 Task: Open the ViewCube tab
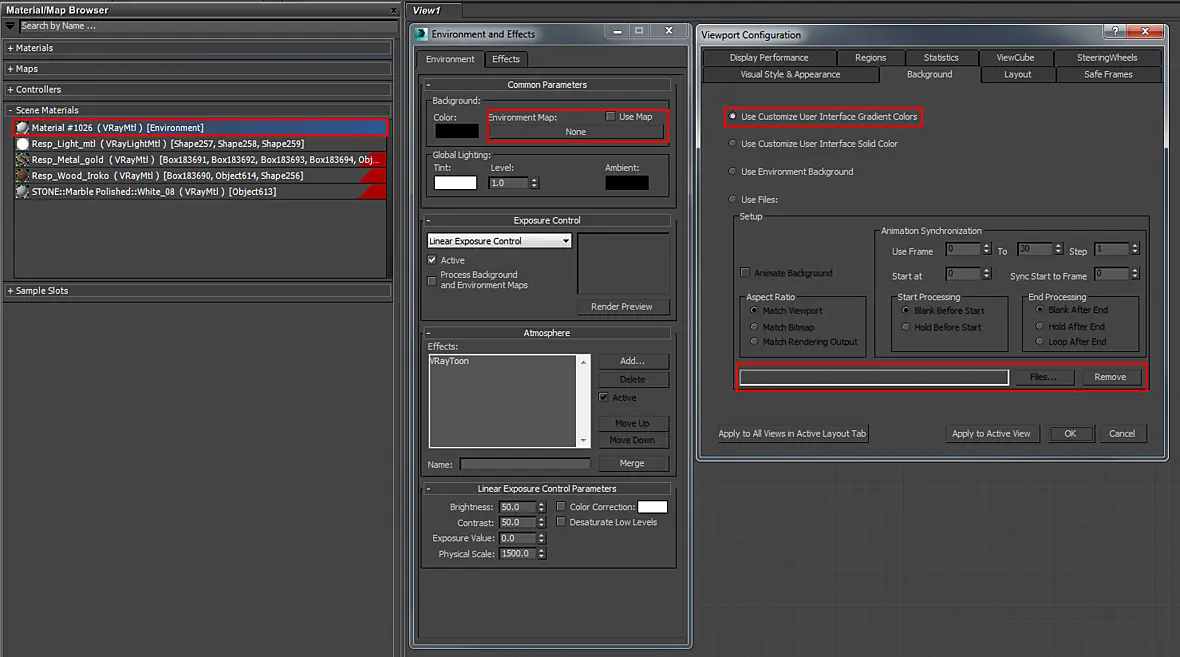click(x=1015, y=57)
